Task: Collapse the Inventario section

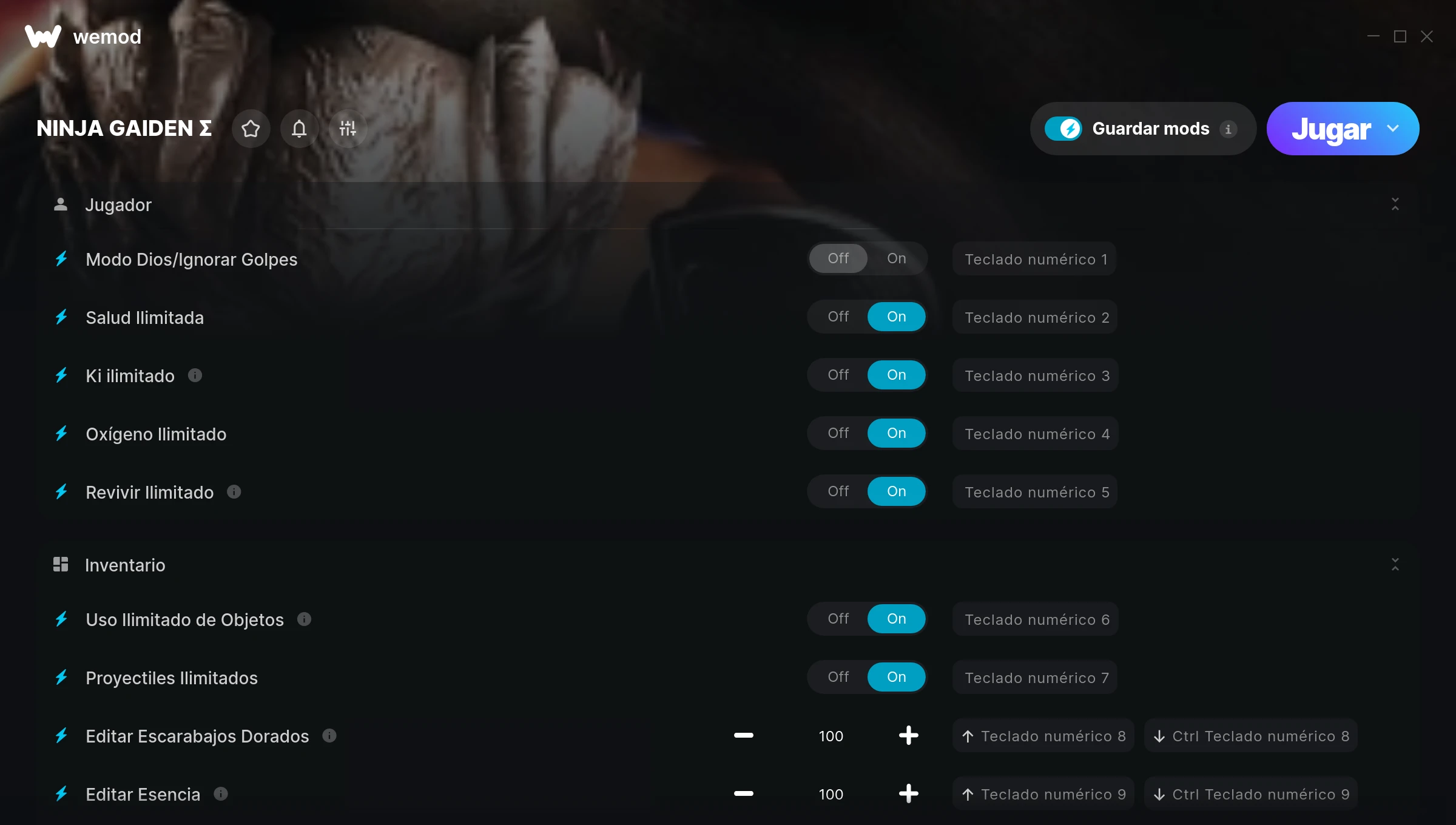Action: click(1395, 565)
